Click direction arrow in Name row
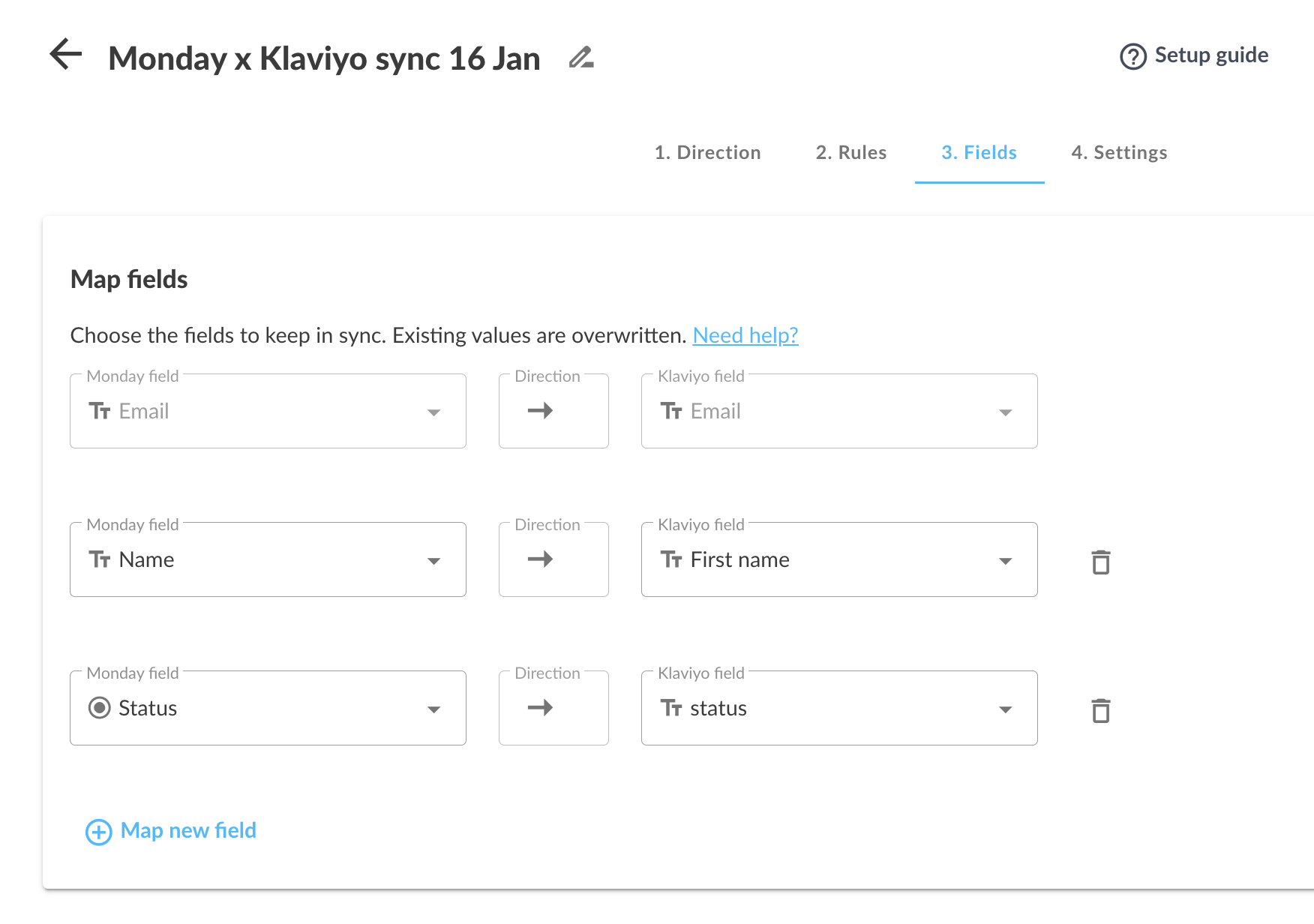Viewport: 1314px width, 924px height. (540, 559)
